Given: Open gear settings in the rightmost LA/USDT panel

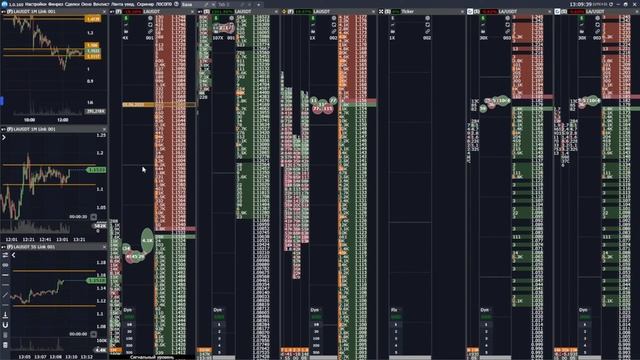Looking at the screenshot, I should pyautogui.click(x=598, y=18).
